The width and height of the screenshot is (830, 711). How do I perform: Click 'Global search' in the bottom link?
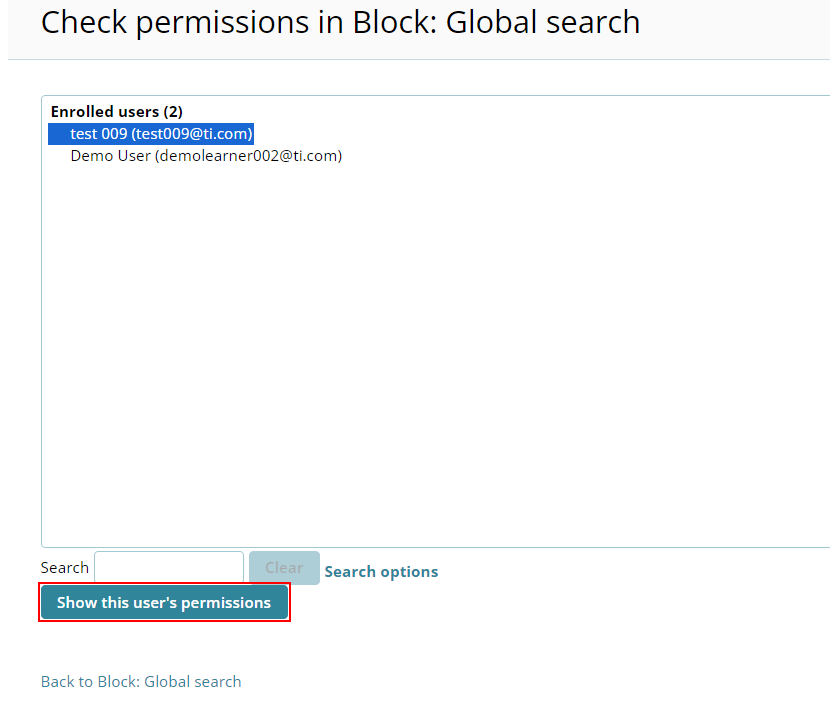193,682
